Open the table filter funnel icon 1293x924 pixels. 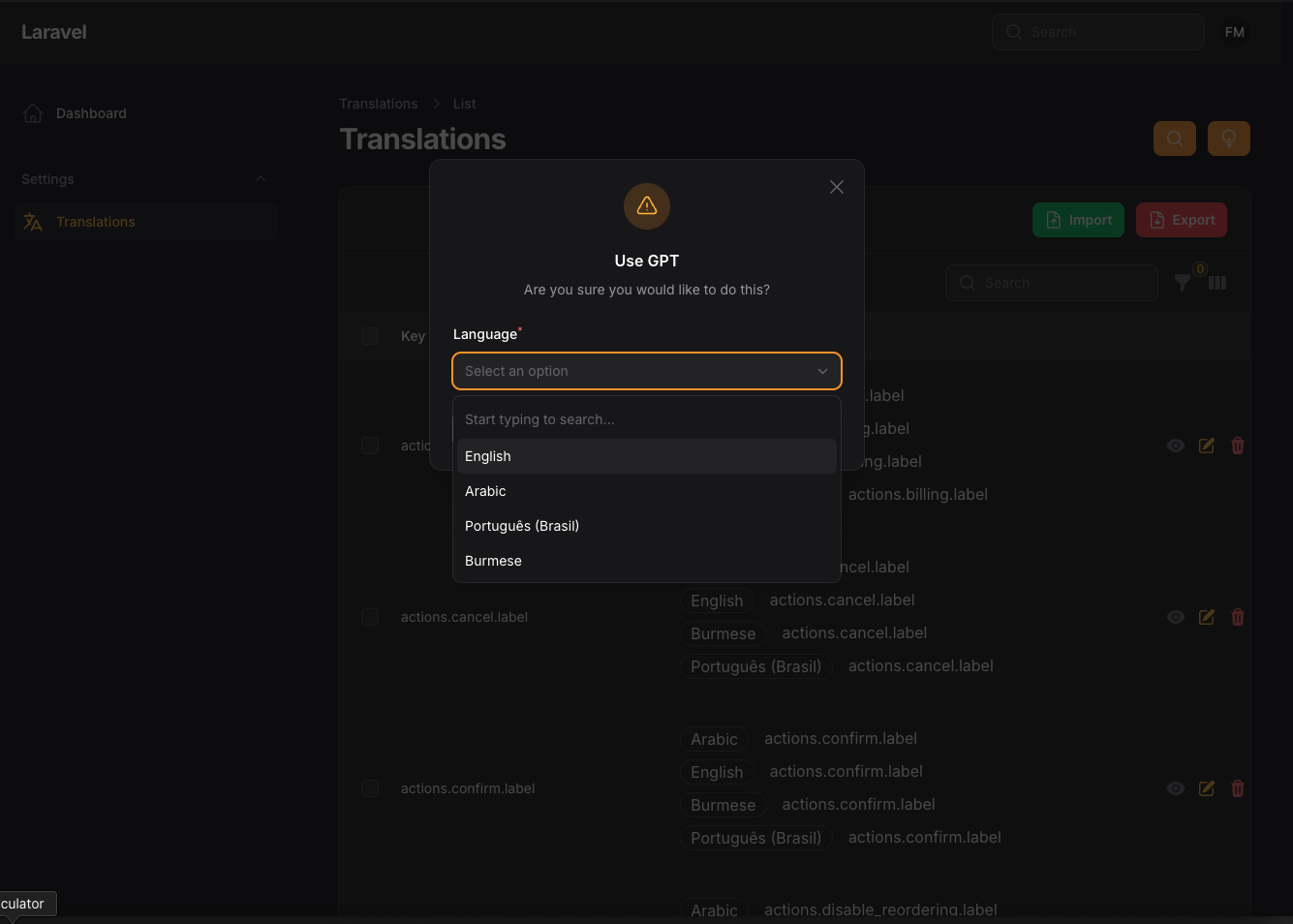[1183, 283]
